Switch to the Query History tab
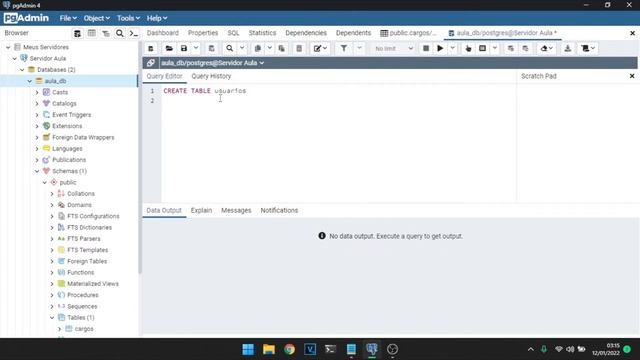 [x=211, y=76]
